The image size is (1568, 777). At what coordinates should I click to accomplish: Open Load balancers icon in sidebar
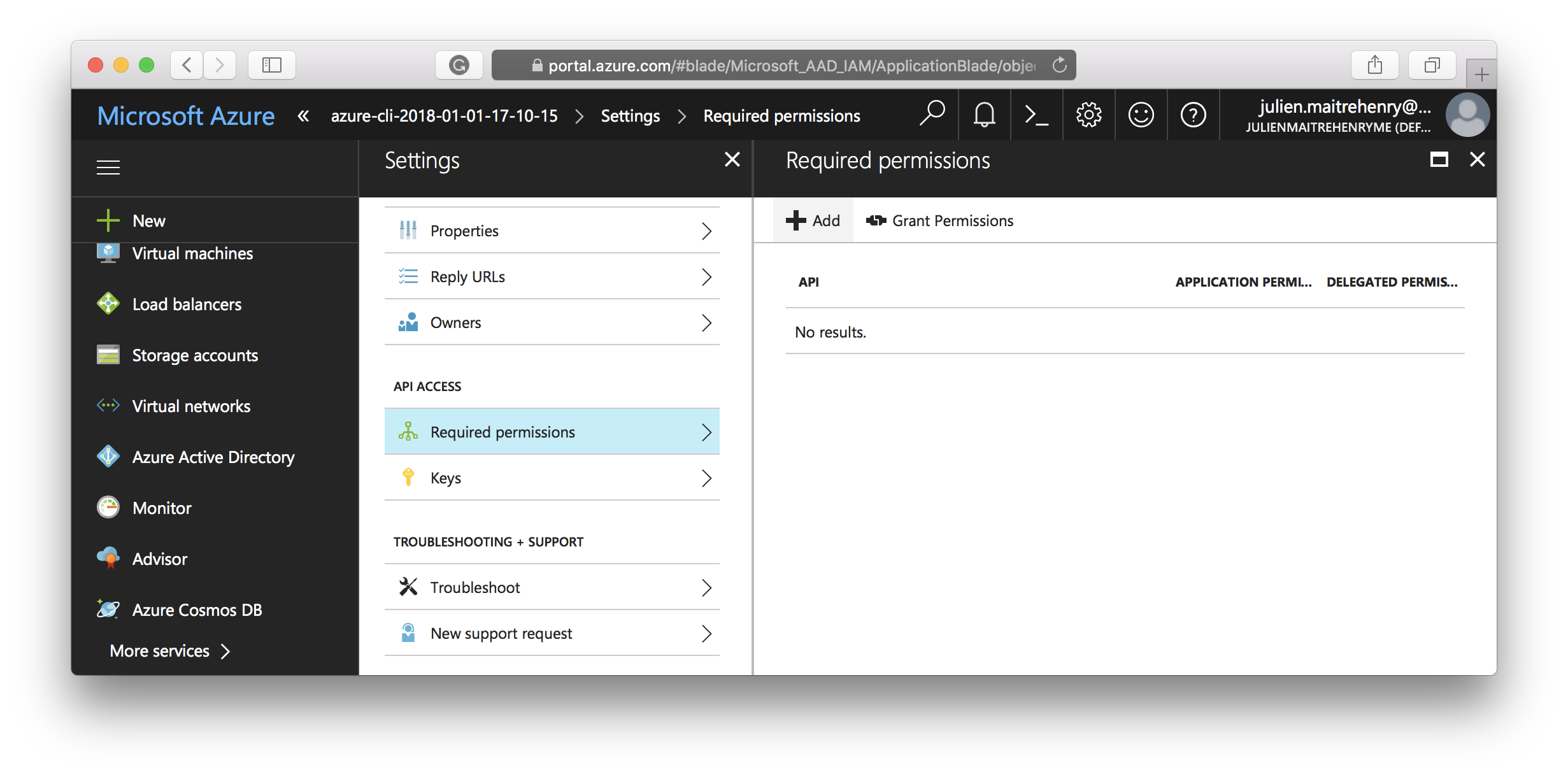[108, 304]
